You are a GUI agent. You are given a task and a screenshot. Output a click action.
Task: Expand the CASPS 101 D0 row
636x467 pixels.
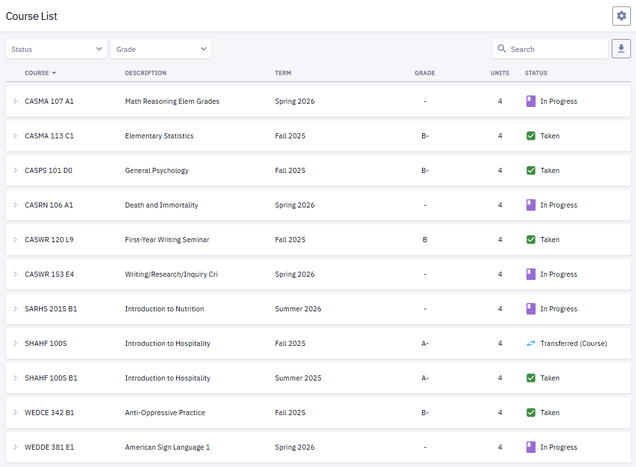pos(15,170)
